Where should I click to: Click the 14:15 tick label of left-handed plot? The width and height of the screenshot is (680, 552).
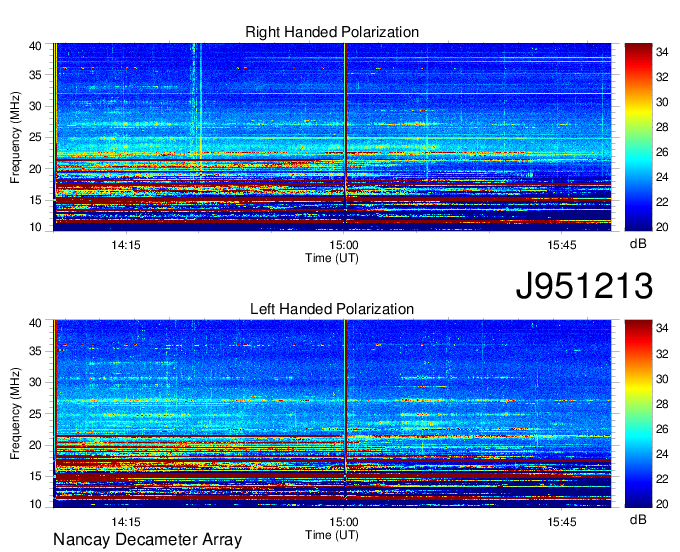[126, 522]
